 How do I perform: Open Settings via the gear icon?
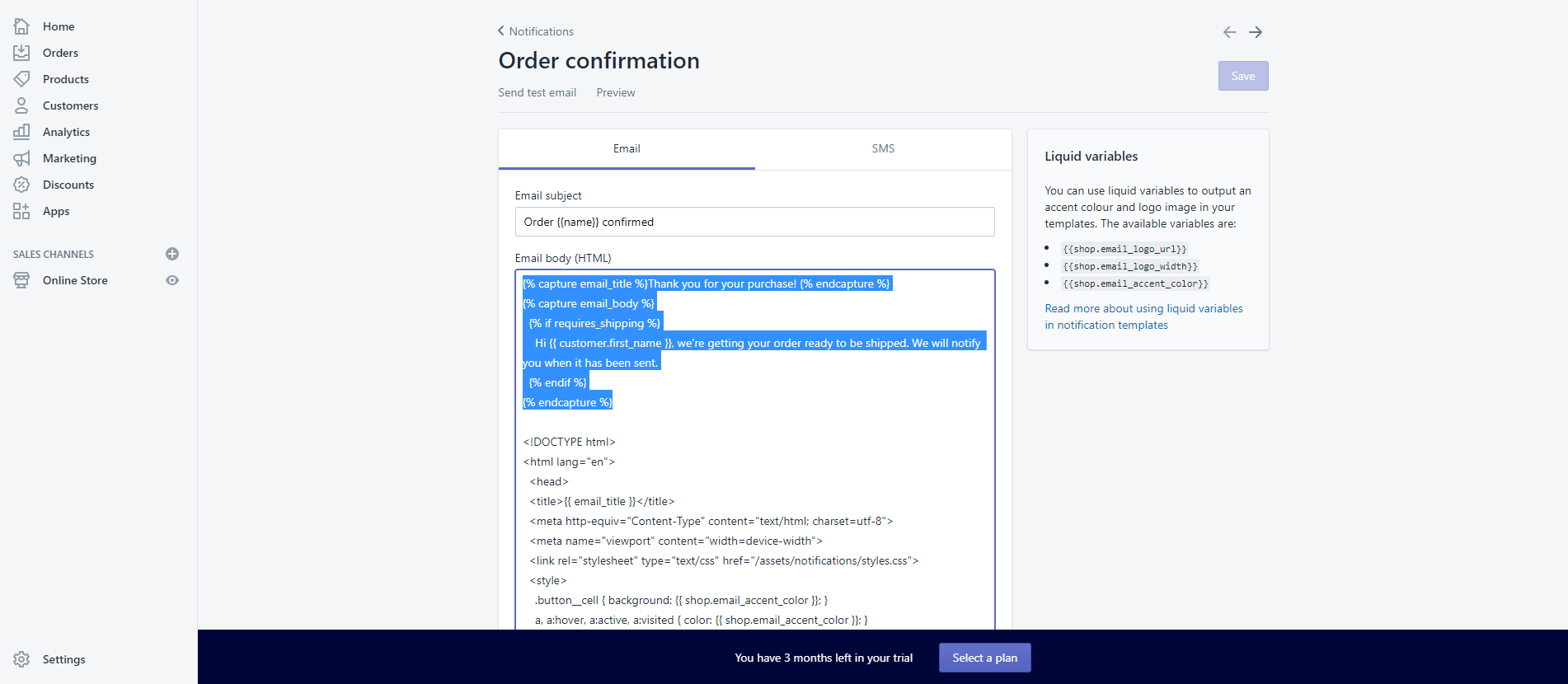21,658
